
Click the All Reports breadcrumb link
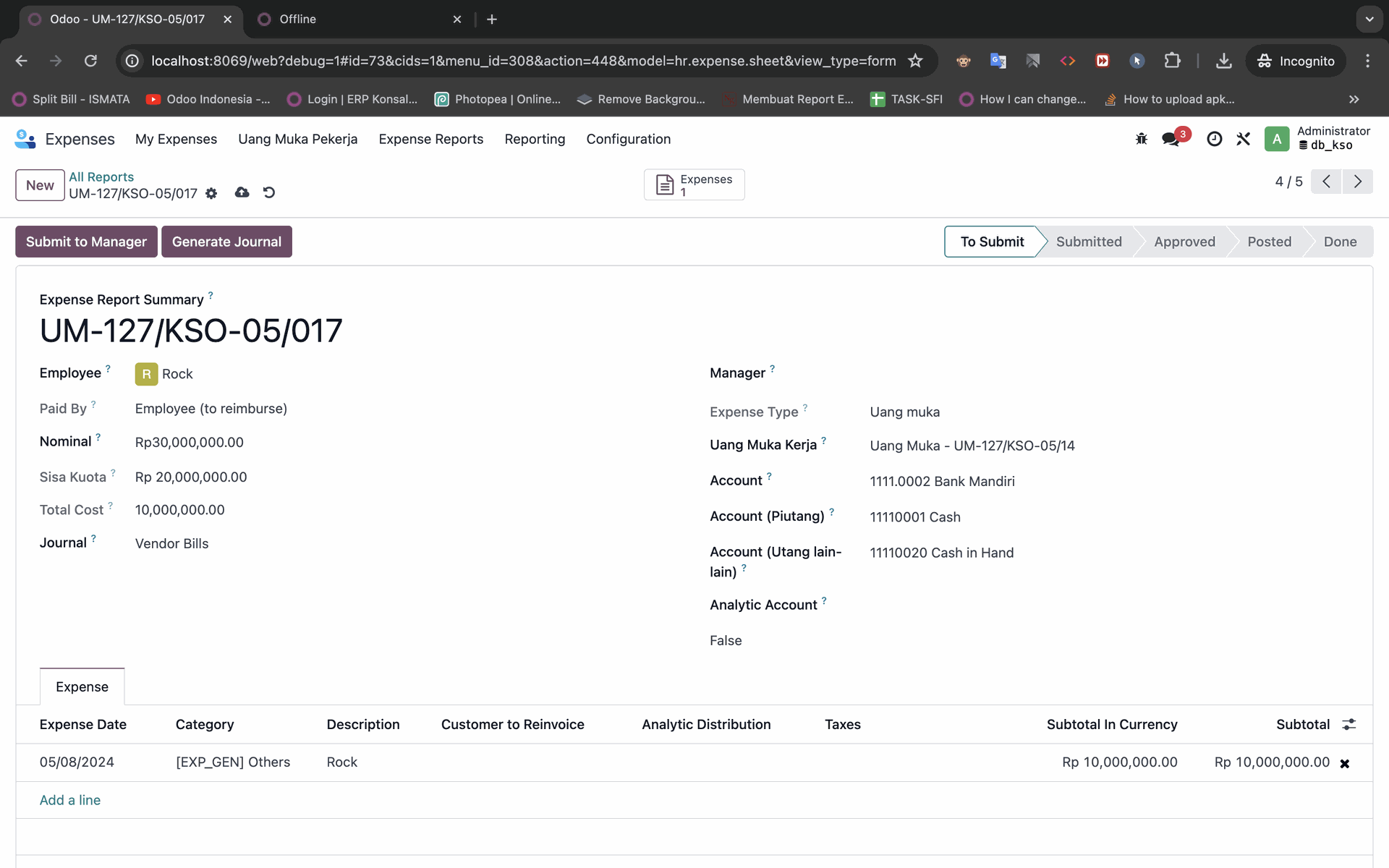[101, 176]
